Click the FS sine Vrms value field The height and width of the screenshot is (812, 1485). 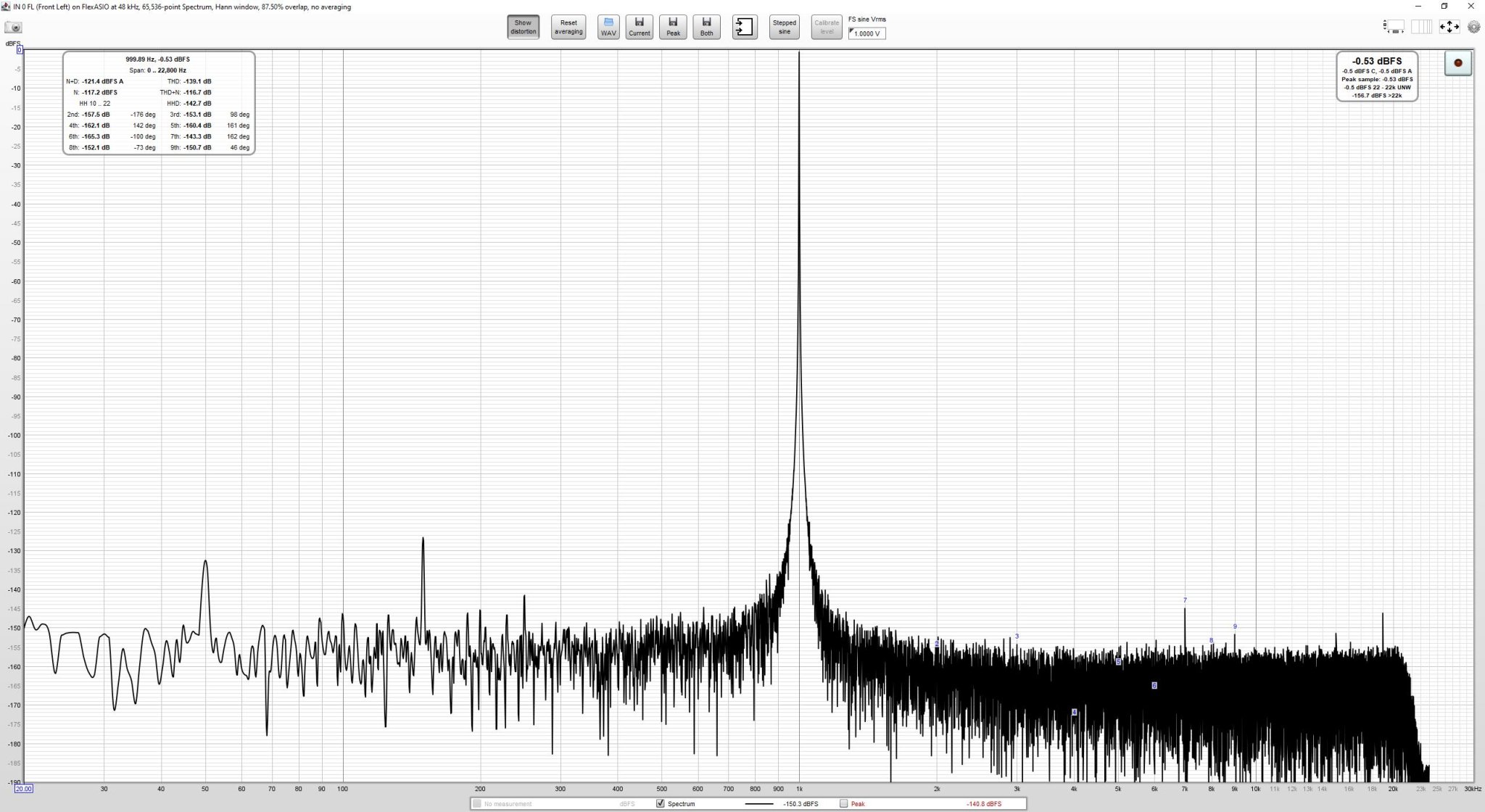click(x=867, y=33)
